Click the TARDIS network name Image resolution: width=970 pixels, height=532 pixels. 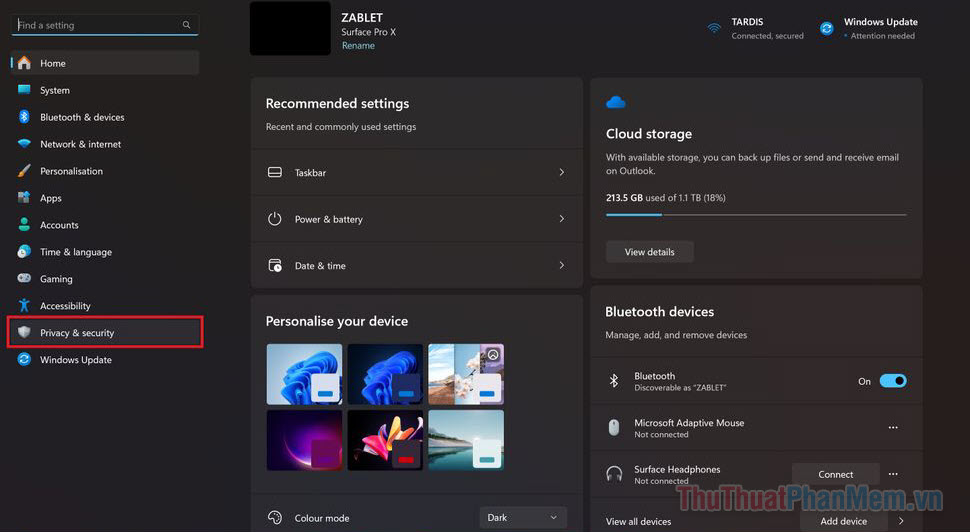coord(747,22)
